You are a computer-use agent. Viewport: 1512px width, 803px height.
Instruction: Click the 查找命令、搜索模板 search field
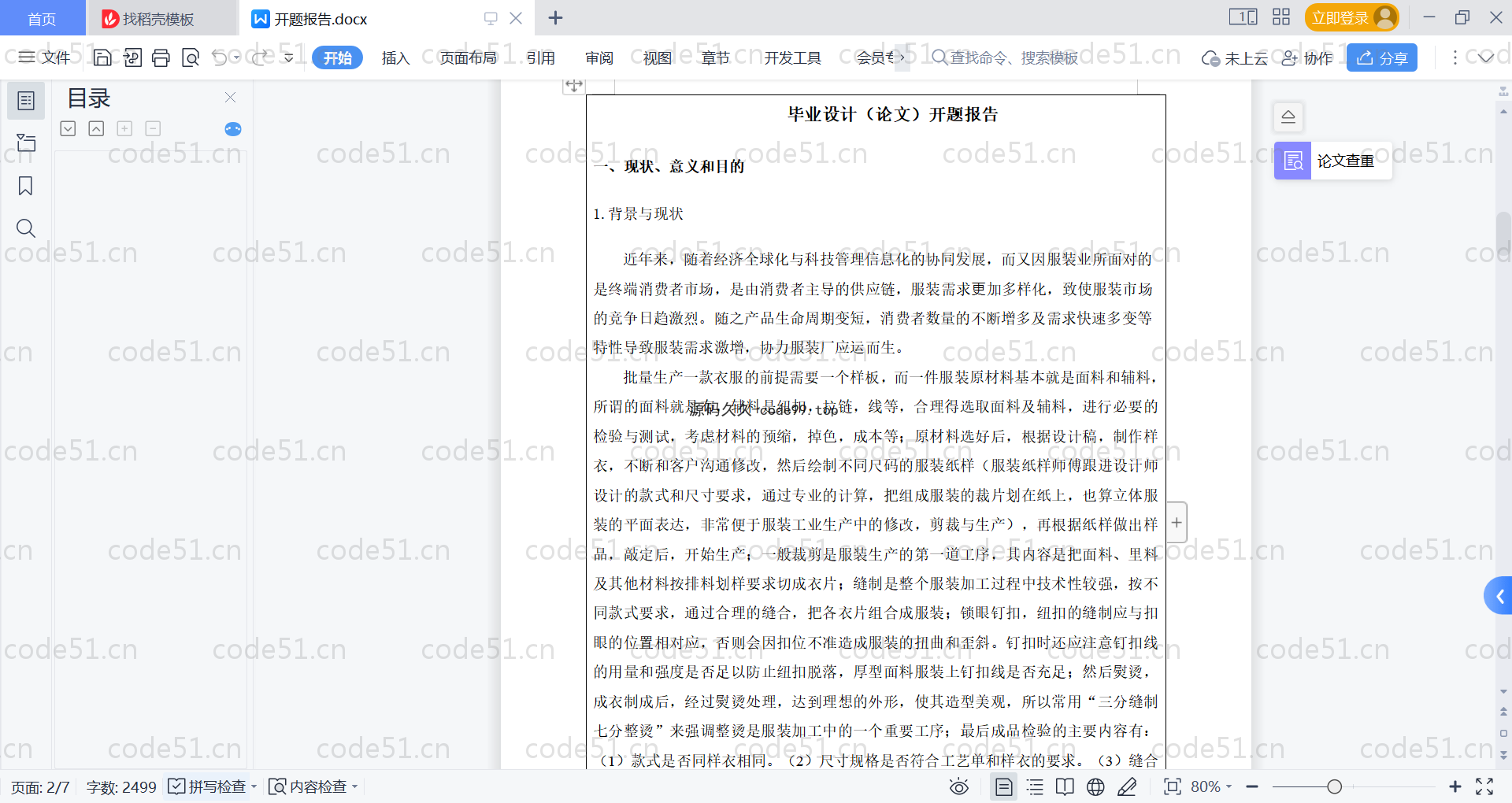pyautogui.click(x=1005, y=57)
